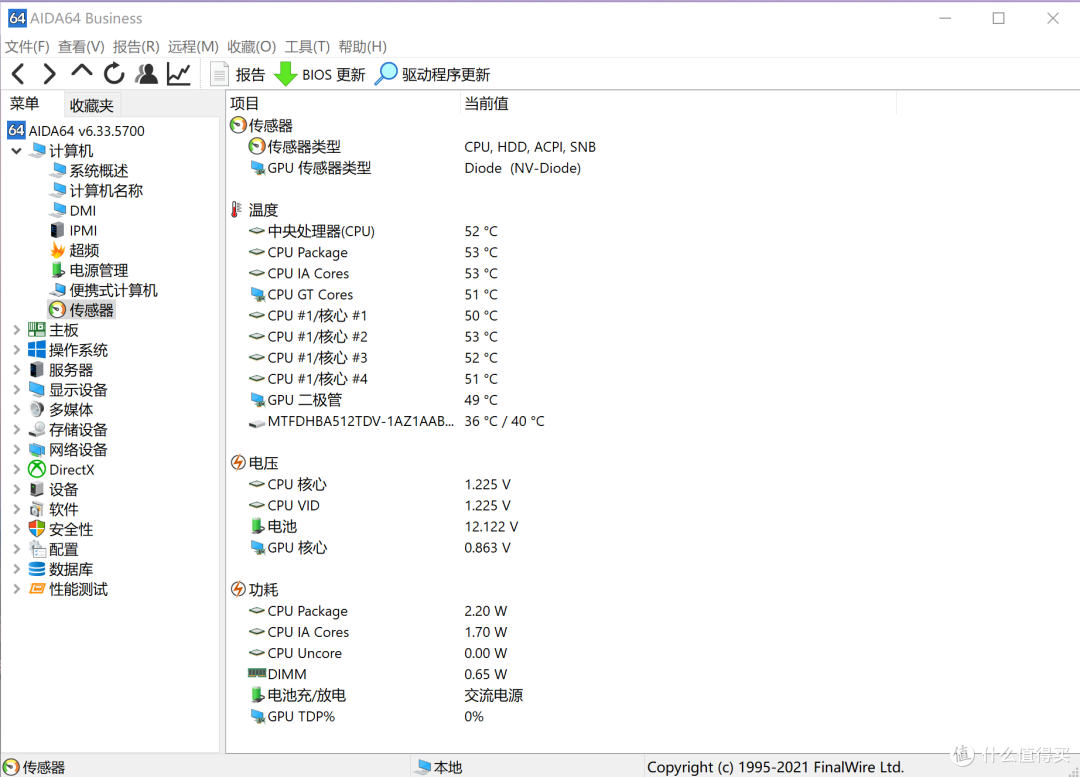Select 传感器 in the tree
Image resolution: width=1080 pixels, height=777 pixels.
[x=83, y=311]
